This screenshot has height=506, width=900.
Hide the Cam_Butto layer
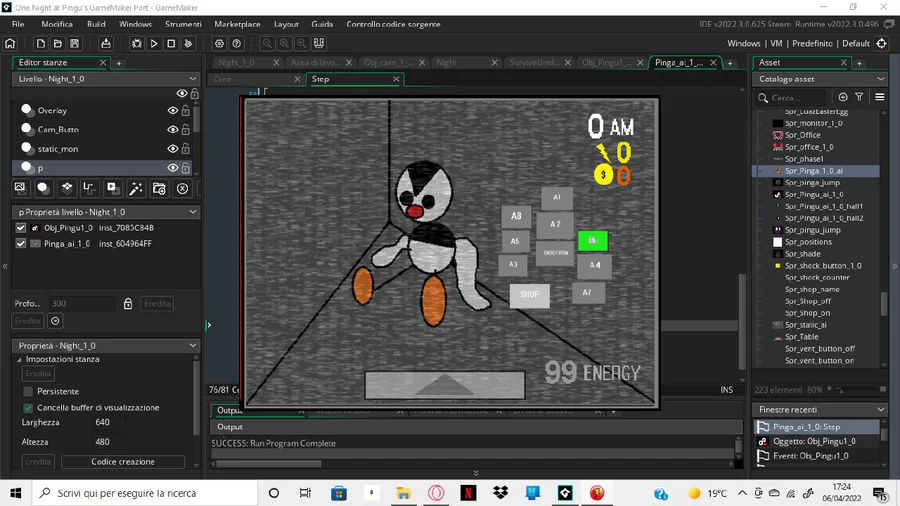tap(172, 130)
